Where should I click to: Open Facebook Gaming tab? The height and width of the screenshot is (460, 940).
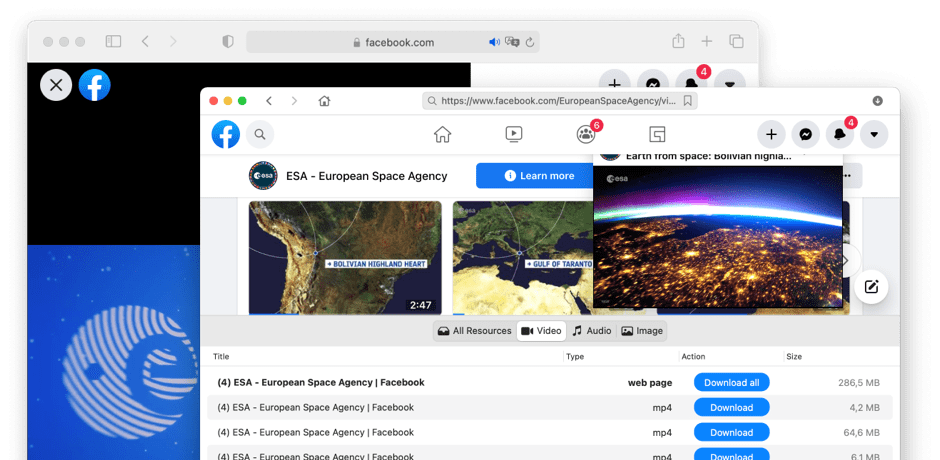pos(657,134)
